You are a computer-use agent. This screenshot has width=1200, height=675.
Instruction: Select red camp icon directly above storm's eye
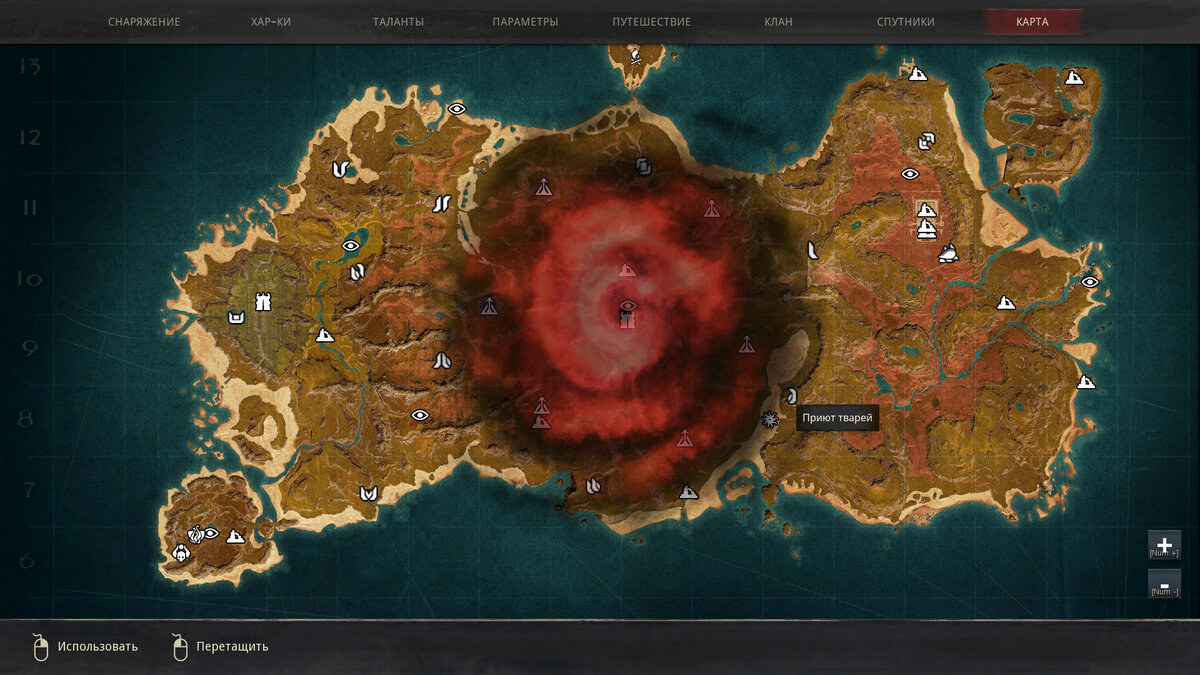[627, 269]
